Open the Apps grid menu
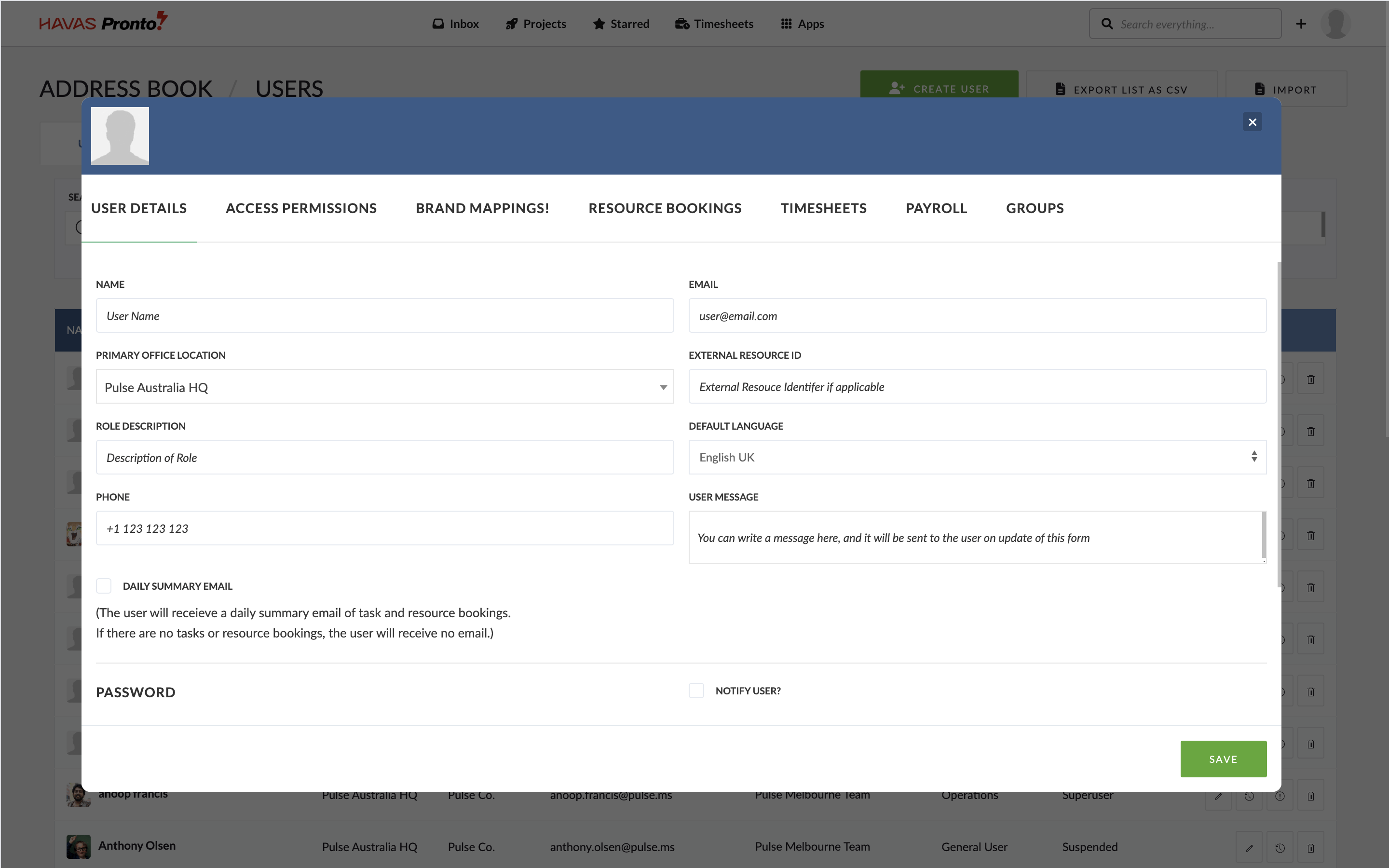 (x=803, y=24)
